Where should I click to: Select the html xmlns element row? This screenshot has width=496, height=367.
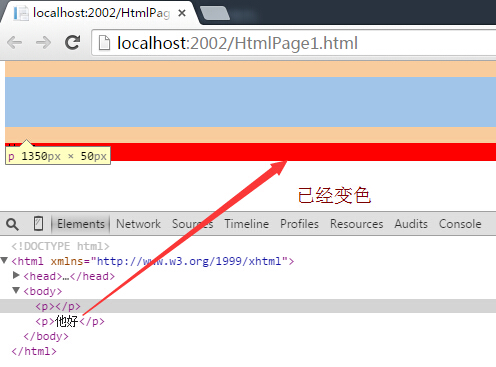(x=153, y=261)
